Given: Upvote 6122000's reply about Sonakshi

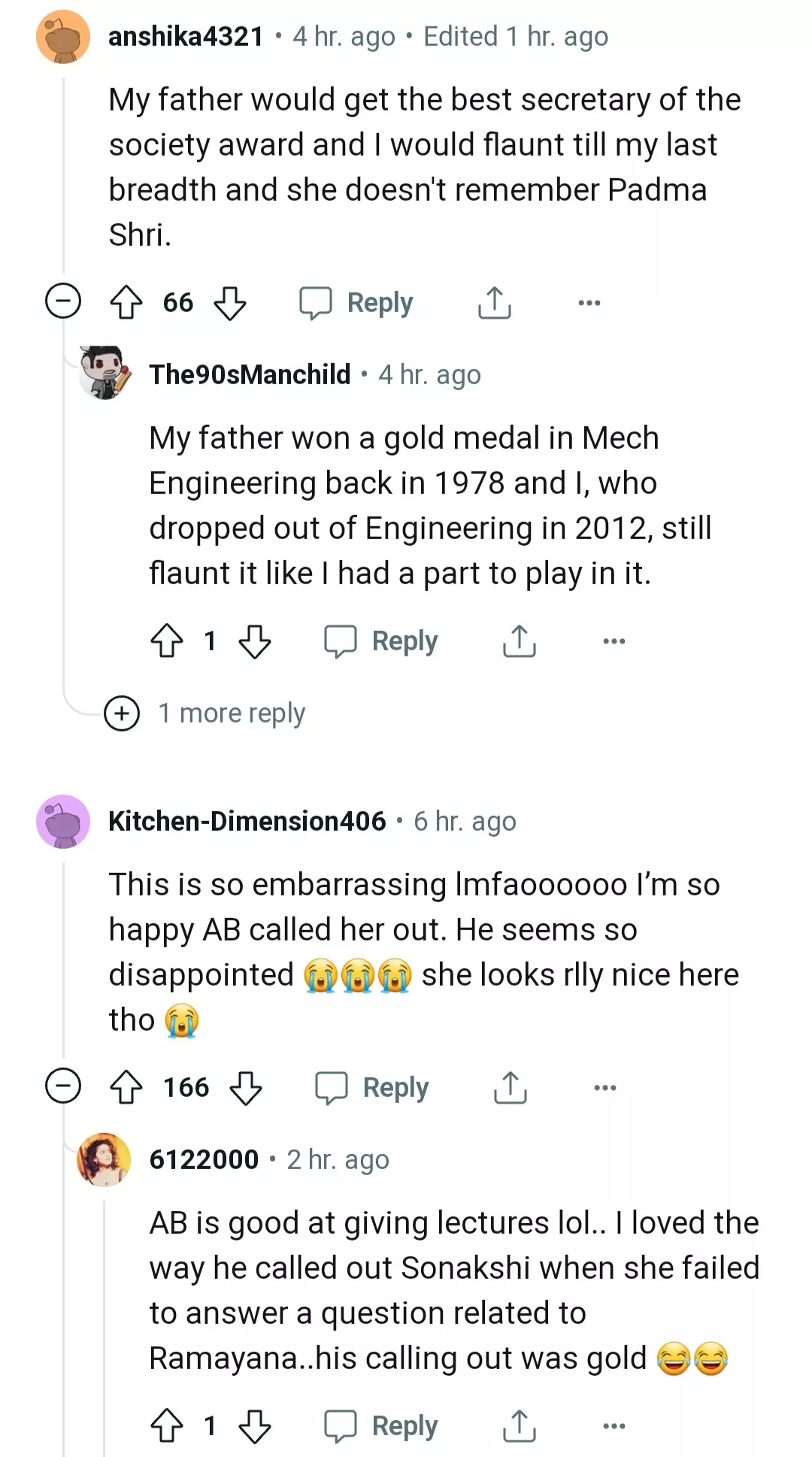Looking at the screenshot, I should tap(167, 1426).
